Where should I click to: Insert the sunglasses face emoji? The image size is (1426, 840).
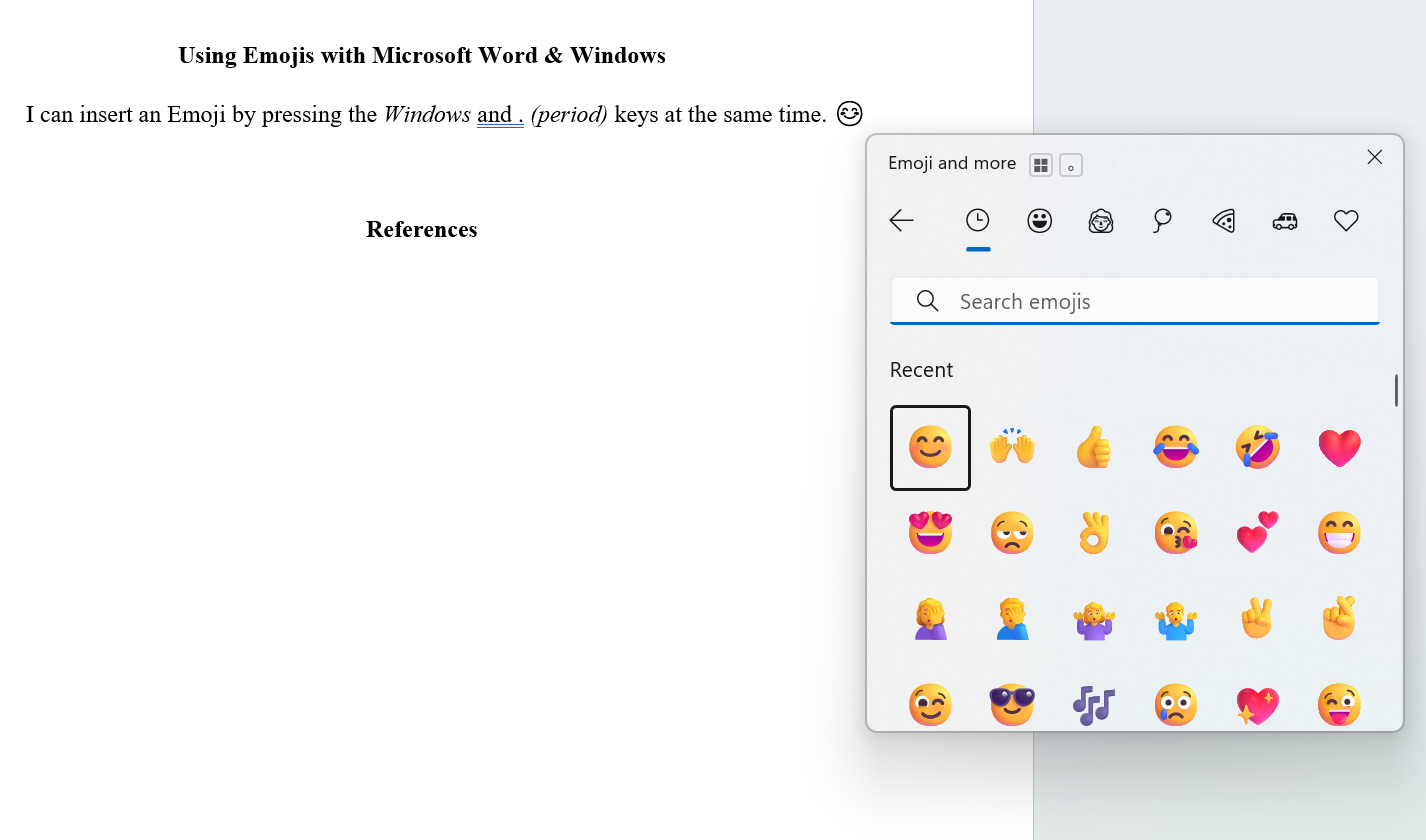pos(1012,705)
